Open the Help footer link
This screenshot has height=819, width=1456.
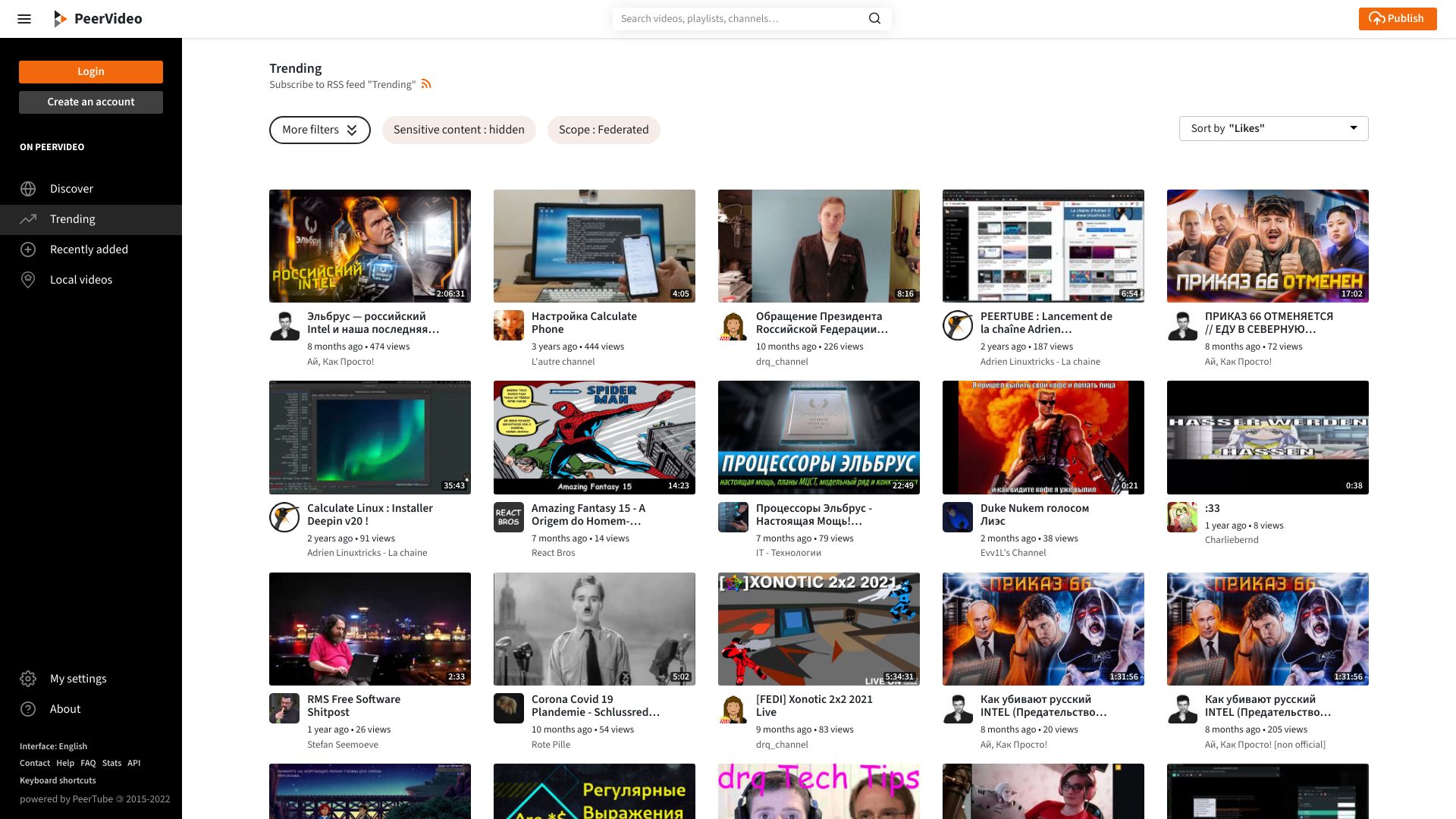(x=65, y=763)
